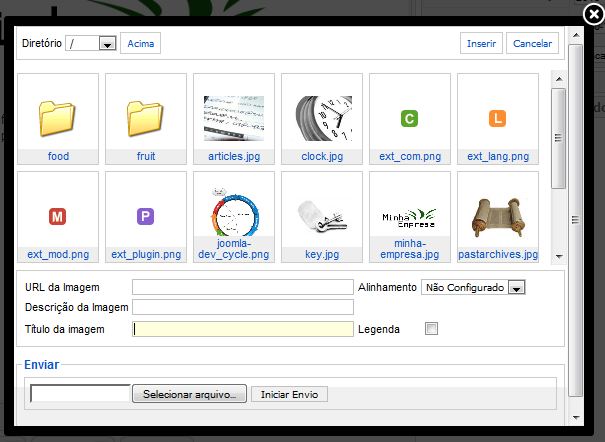The image size is (605, 442).
Task: Click the clock.jpg file name
Action: click(322, 156)
